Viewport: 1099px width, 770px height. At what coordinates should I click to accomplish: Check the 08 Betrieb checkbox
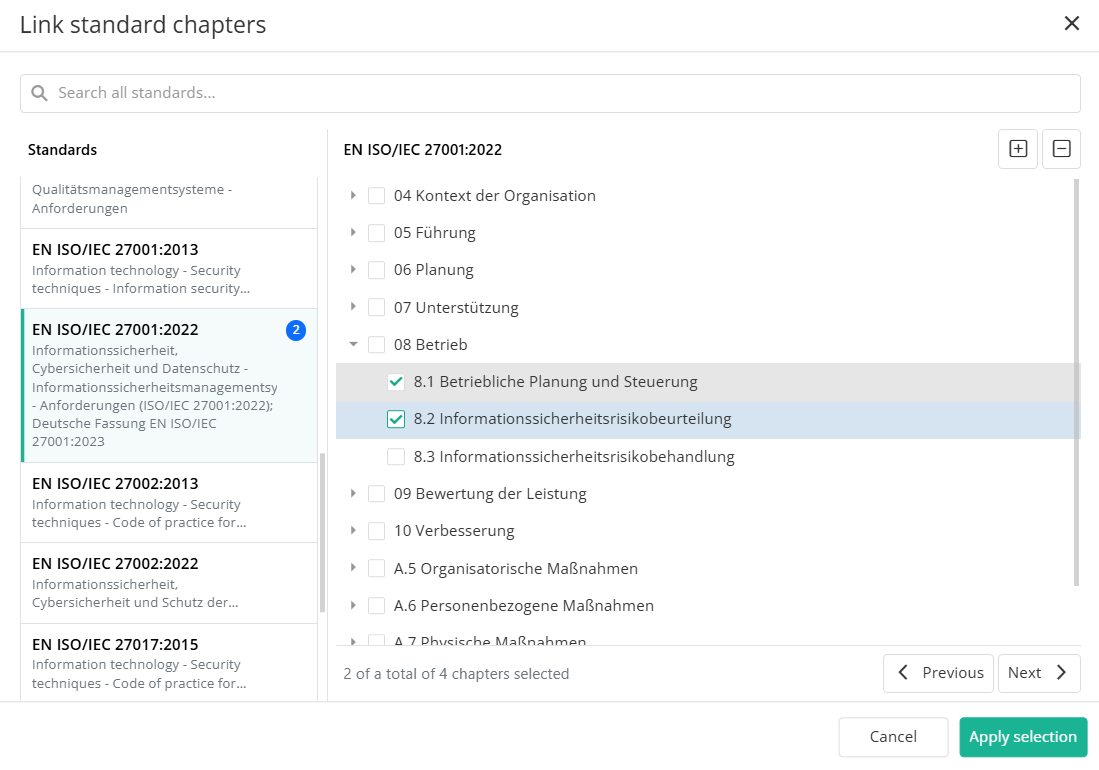[376, 345]
